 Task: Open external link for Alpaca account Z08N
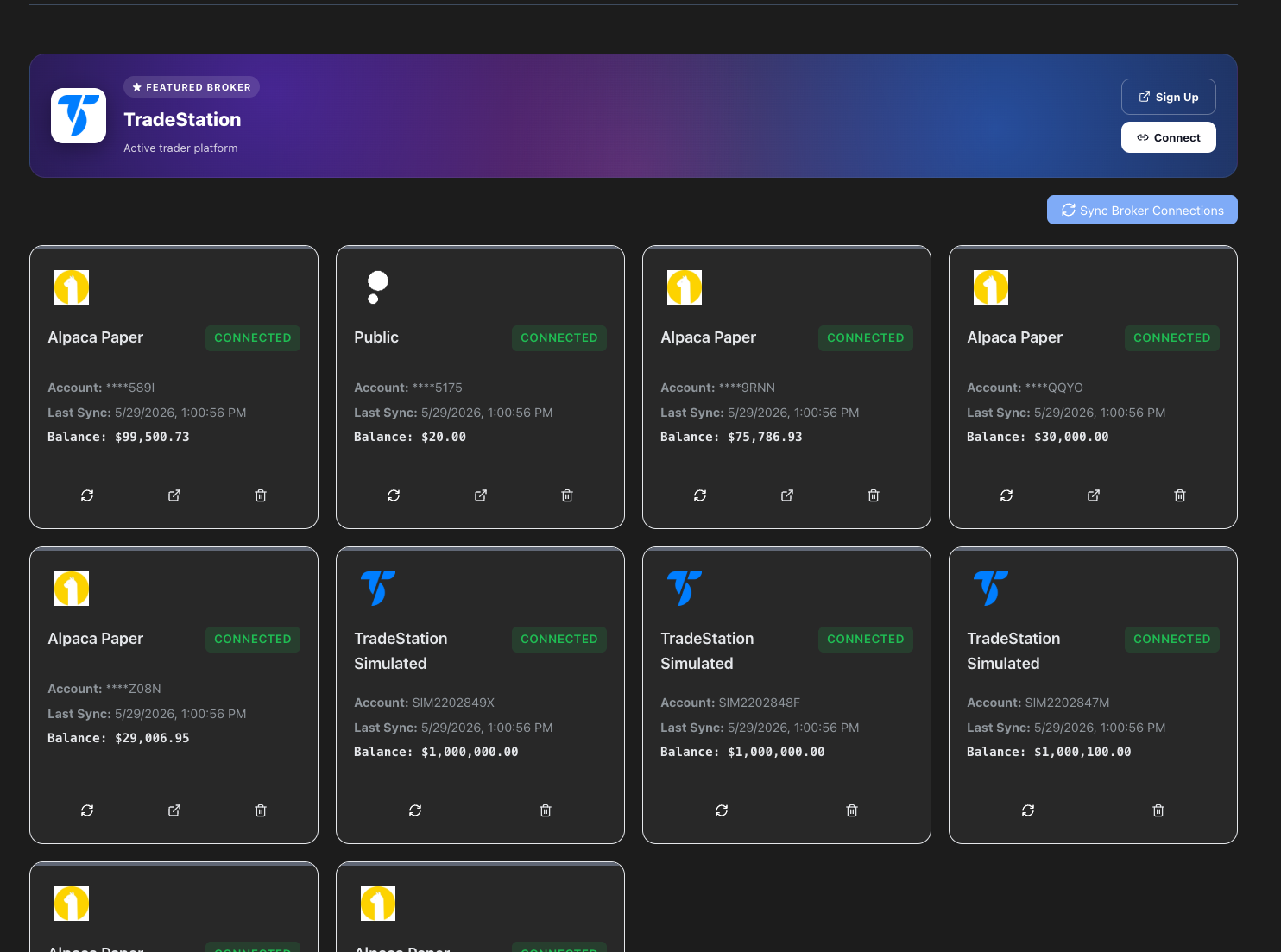click(174, 810)
